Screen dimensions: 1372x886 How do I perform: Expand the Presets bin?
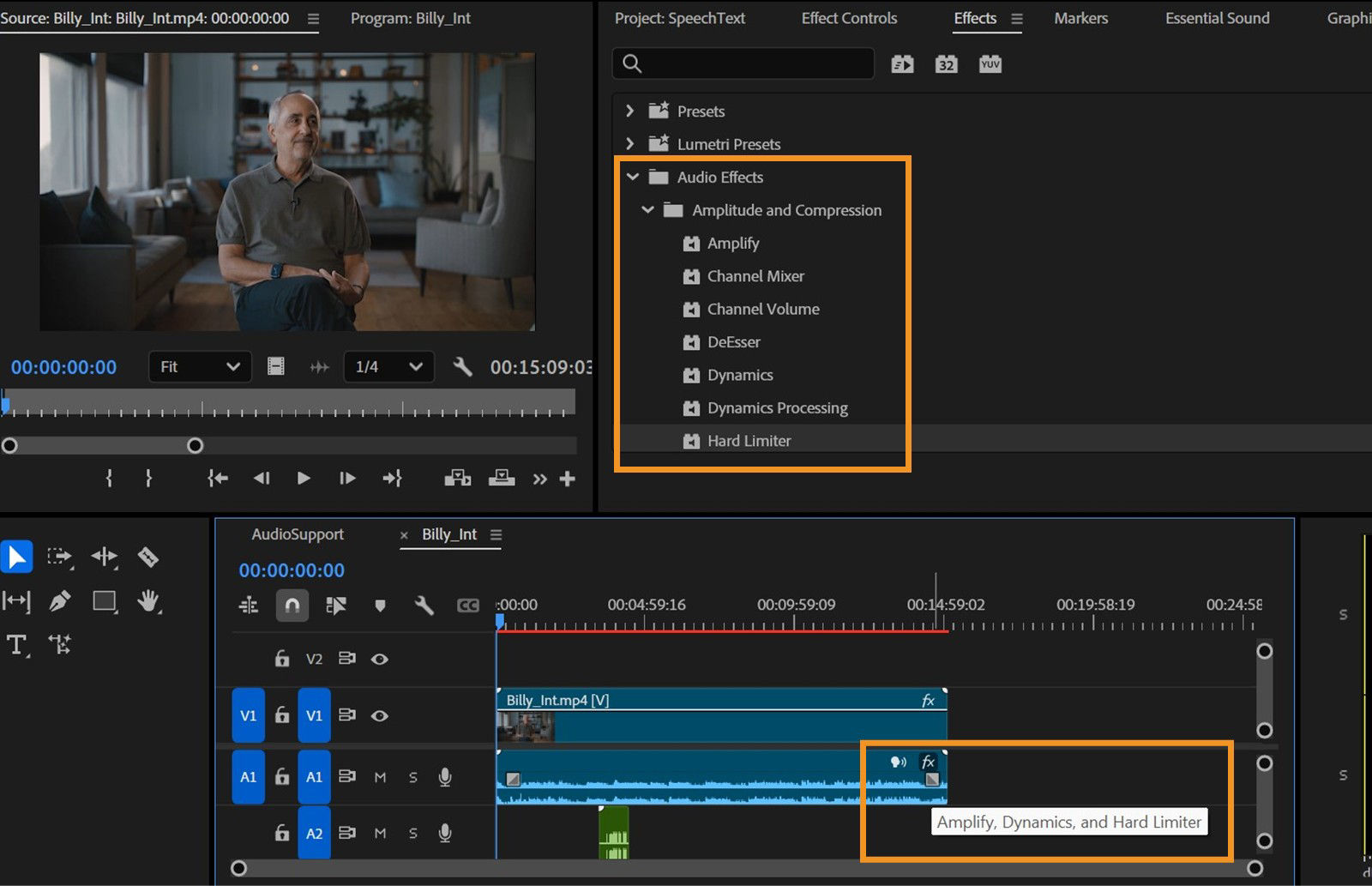630,111
